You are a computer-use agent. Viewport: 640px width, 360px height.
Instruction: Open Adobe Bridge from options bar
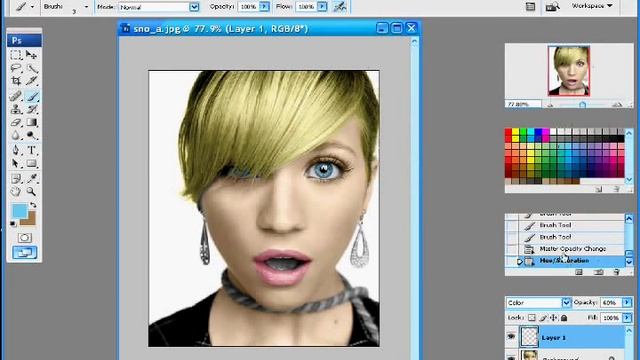(x=552, y=6)
